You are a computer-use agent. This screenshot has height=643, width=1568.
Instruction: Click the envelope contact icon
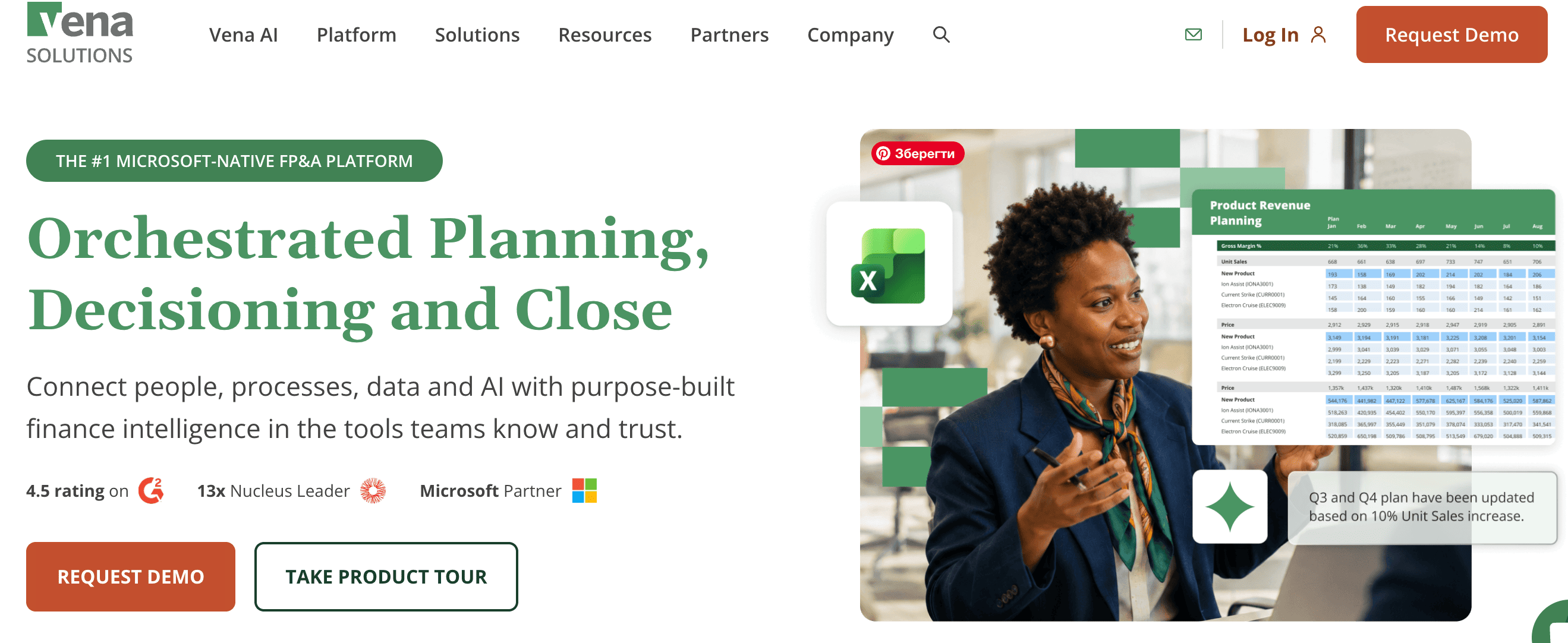(x=1193, y=34)
